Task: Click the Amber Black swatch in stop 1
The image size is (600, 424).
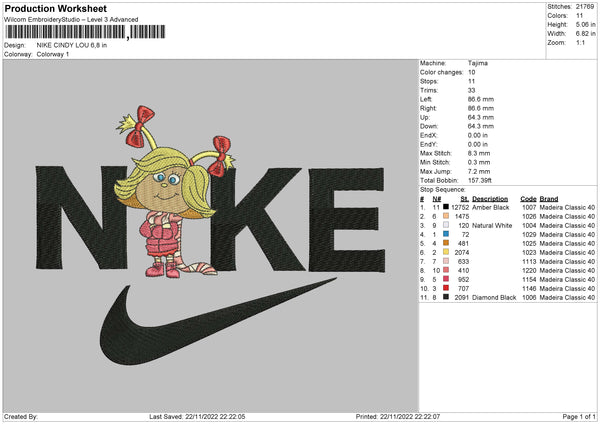Action: point(446,207)
